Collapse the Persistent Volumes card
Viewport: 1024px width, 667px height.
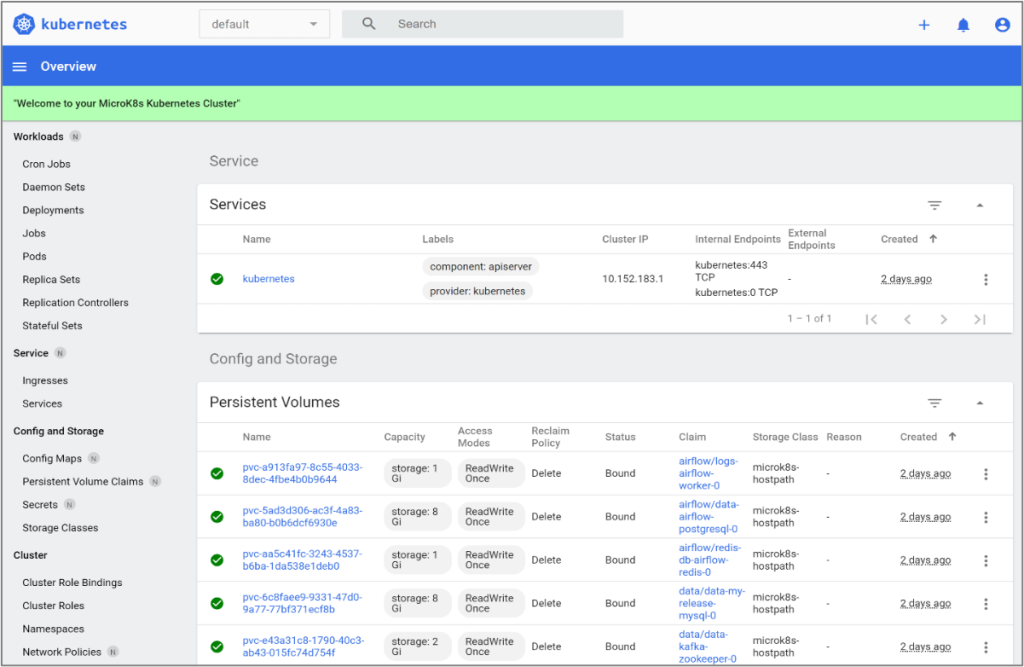tap(980, 403)
